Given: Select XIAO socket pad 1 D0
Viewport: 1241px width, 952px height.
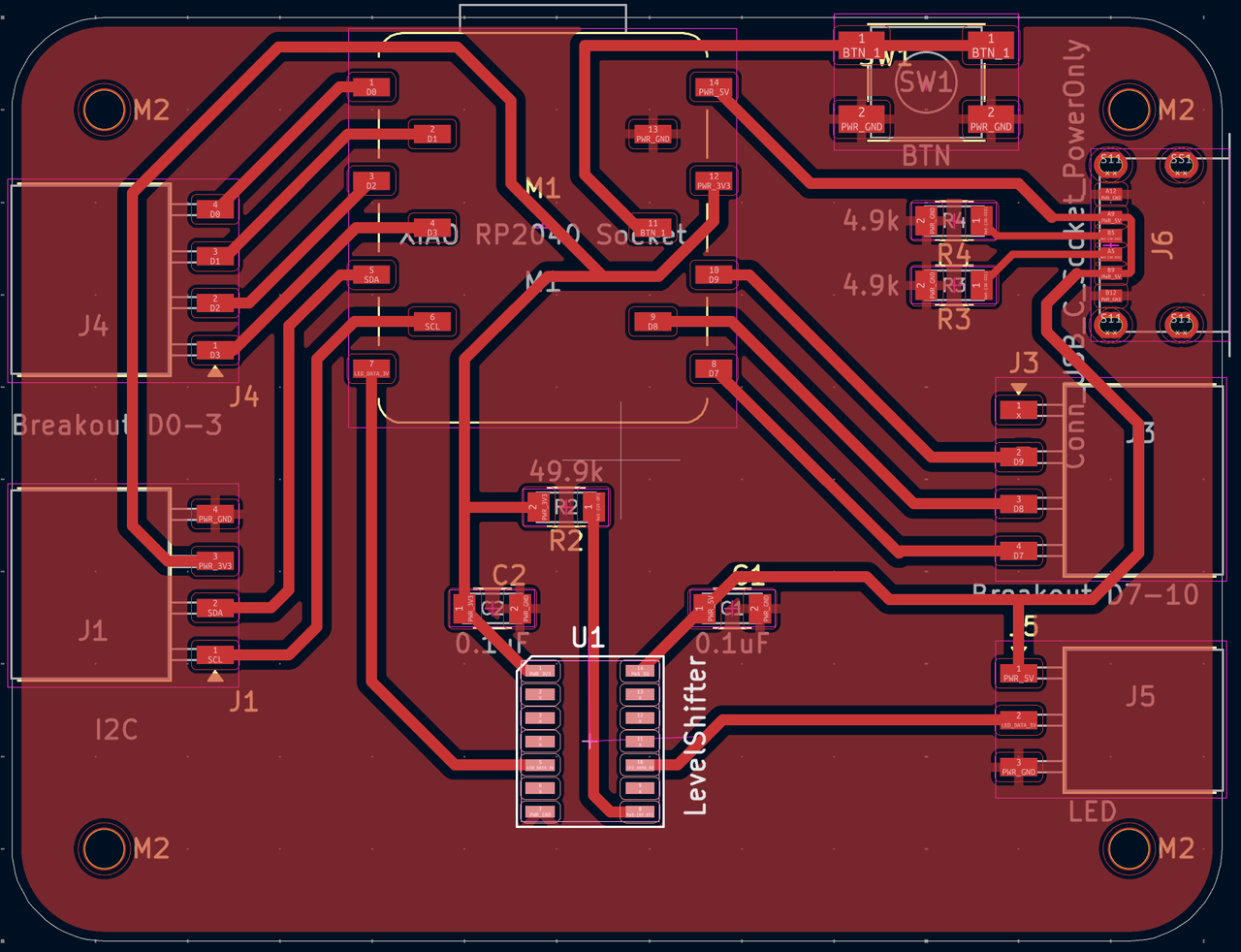Looking at the screenshot, I should click(x=371, y=87).
